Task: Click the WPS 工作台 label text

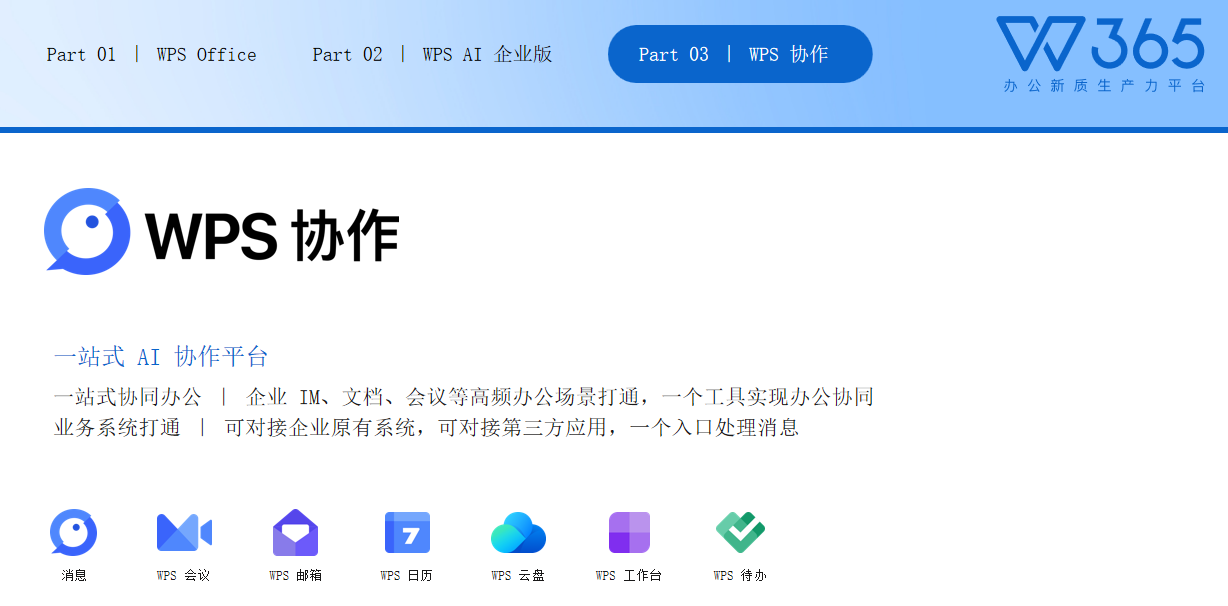Action: pos(629,576)
